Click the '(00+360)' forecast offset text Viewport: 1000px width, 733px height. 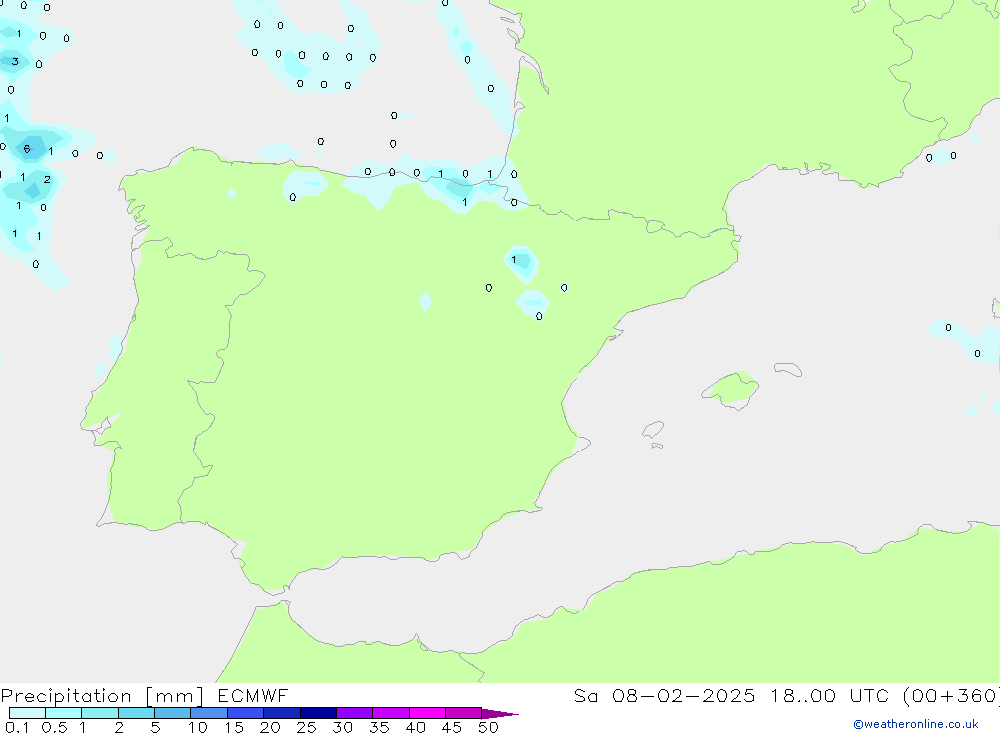pos(951,695)
